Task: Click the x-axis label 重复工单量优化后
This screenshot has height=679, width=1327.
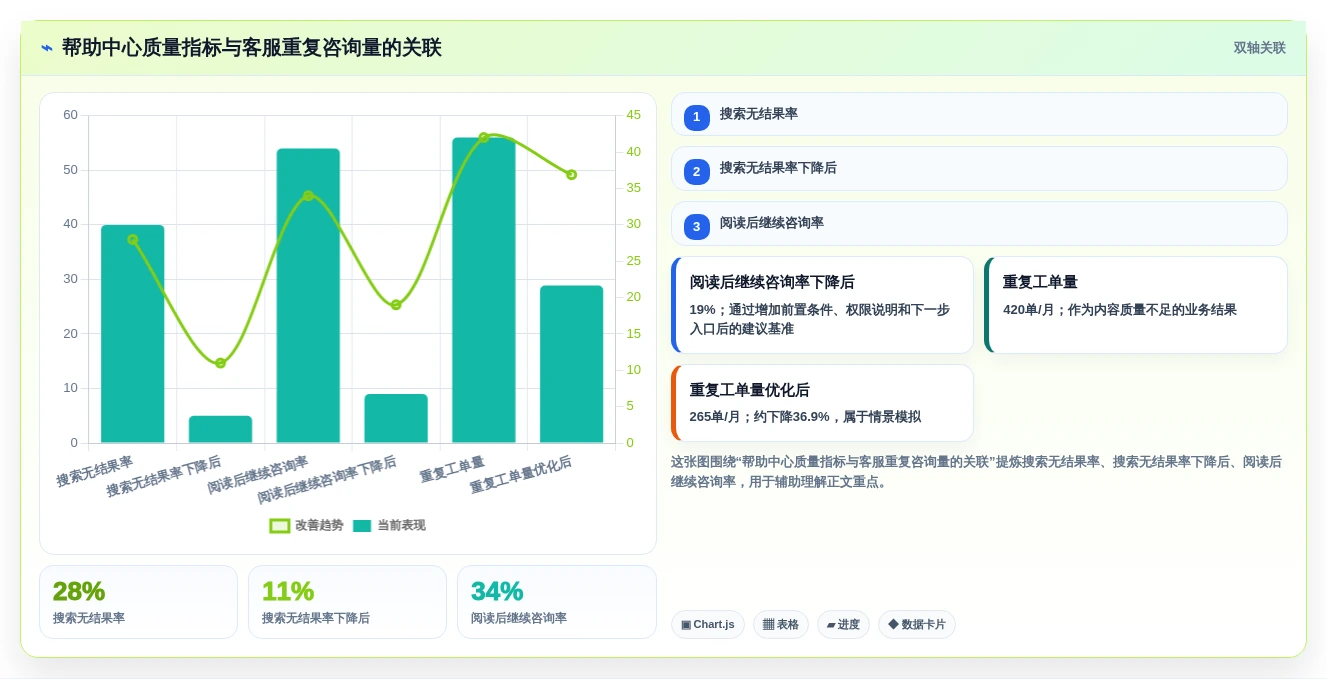Action: coord(521,475)
